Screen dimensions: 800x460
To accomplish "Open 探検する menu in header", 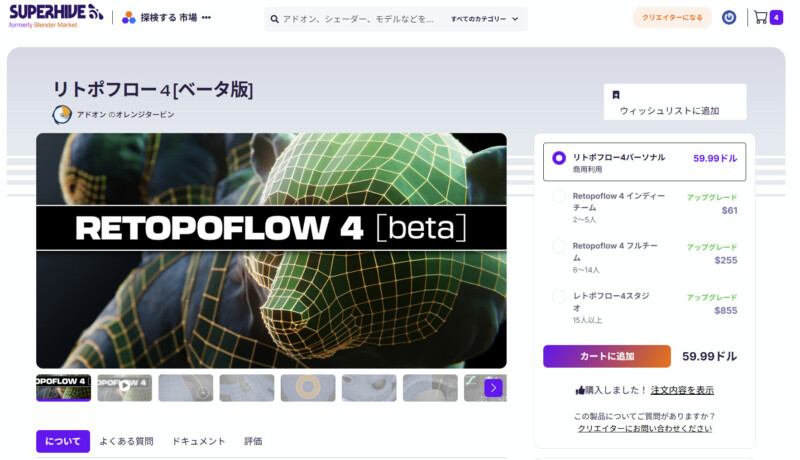I will 158,18.
